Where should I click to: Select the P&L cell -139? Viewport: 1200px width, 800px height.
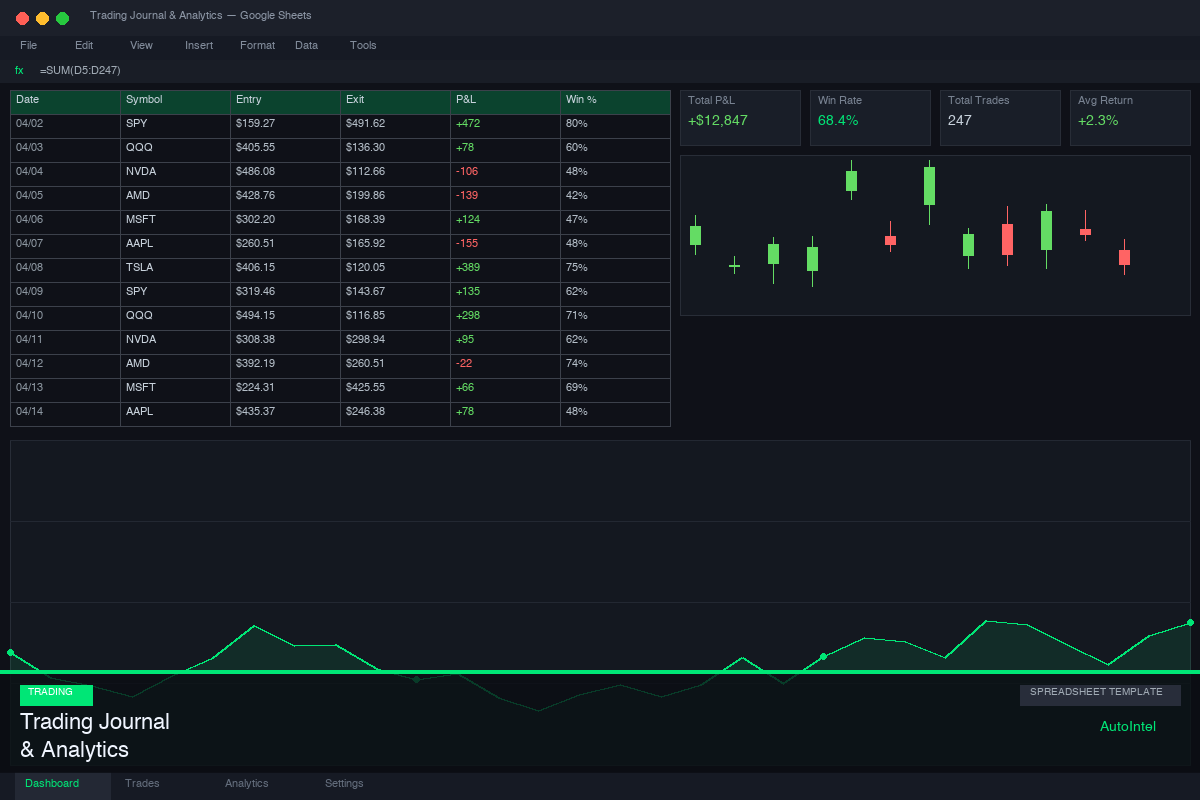505,196
